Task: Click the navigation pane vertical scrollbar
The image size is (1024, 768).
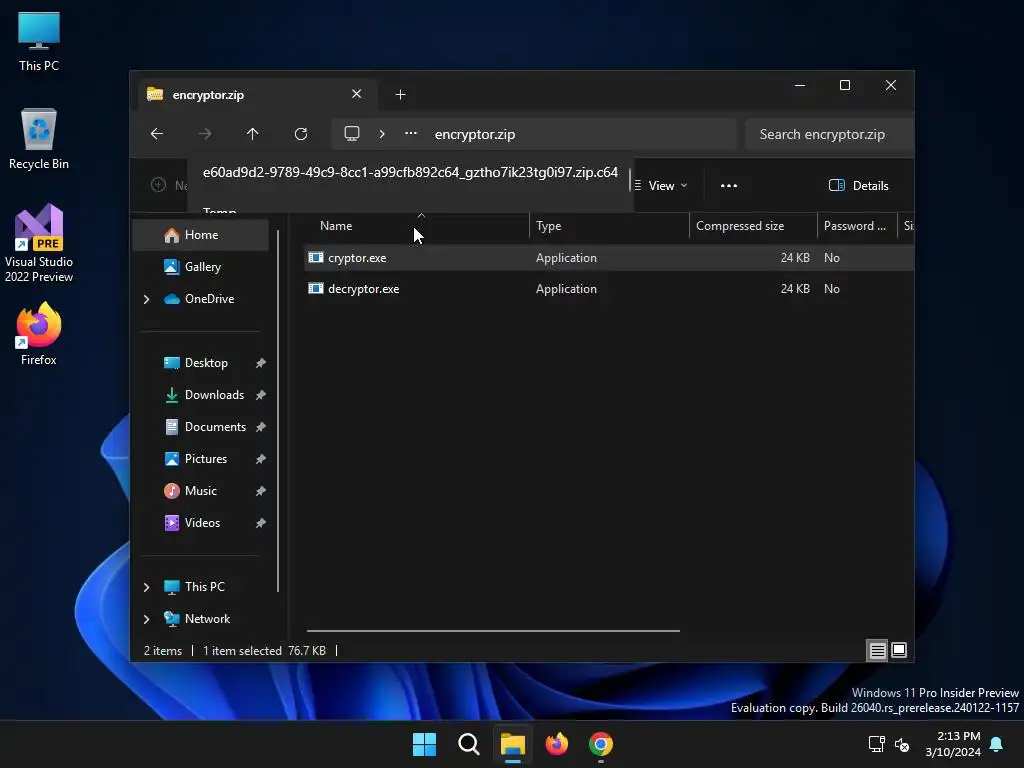Action: click(279, 410)
